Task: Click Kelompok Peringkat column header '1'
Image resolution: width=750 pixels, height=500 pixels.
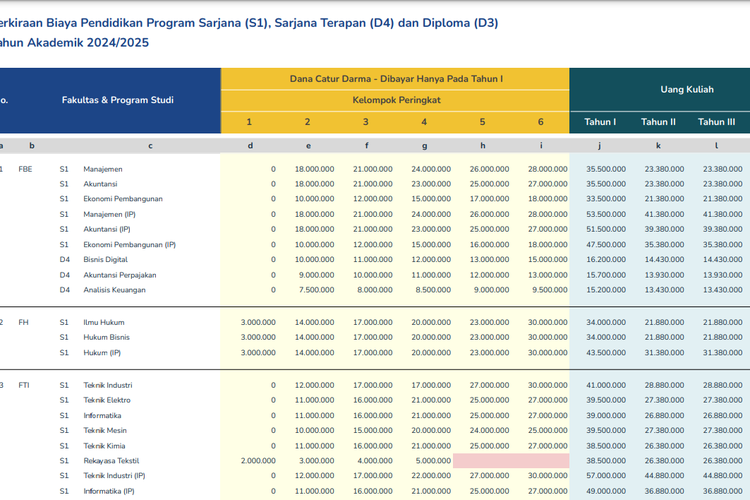Action: coord(249,122)
